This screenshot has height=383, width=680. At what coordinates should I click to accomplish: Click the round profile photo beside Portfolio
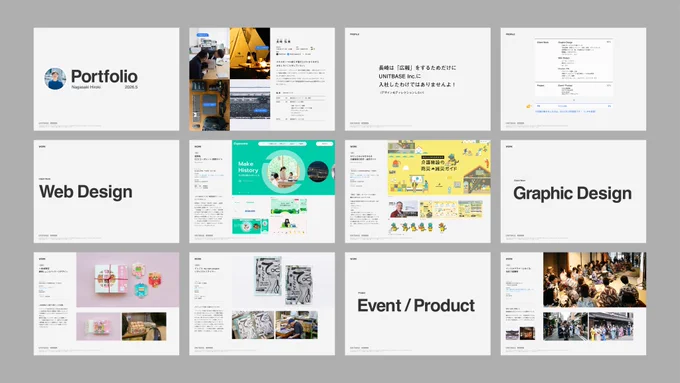(x=55, y=79)
